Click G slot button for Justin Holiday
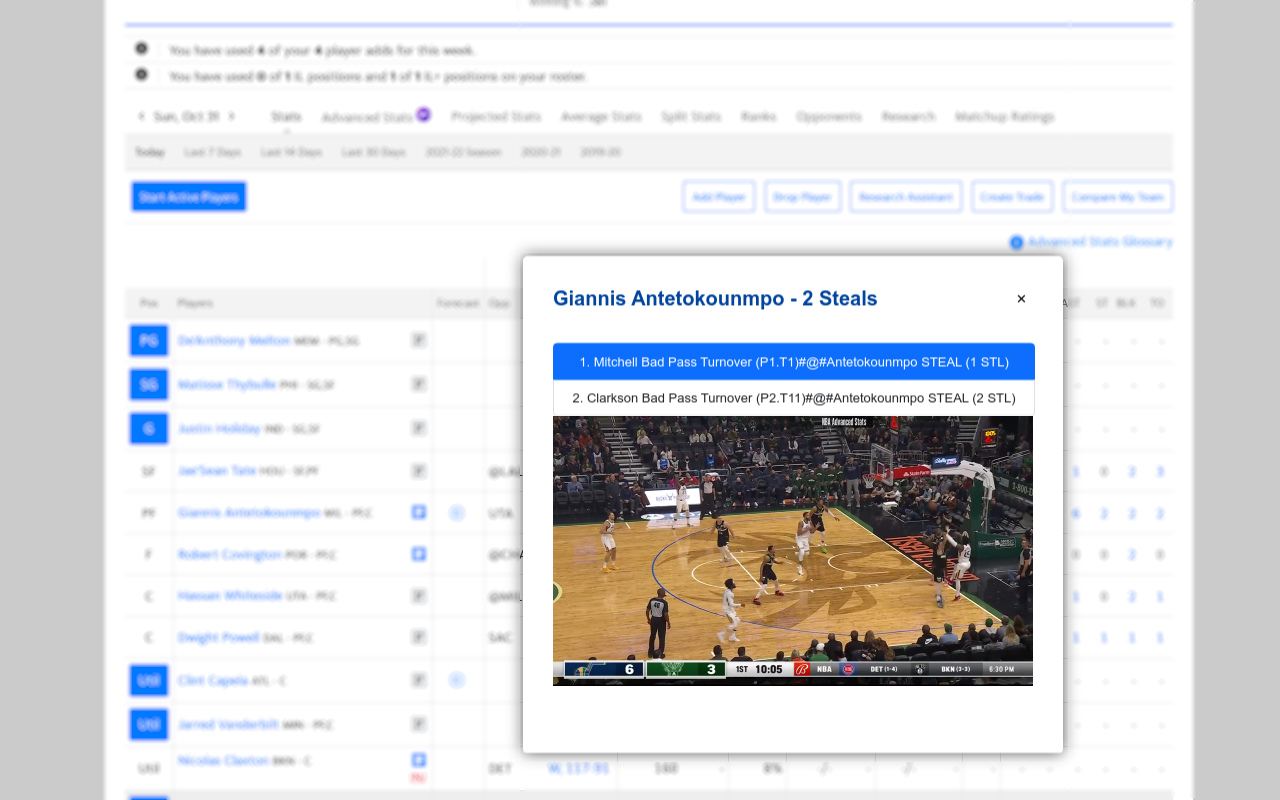Image resolution: width=1280 pixels, height=800 pixels. point(149,428)
